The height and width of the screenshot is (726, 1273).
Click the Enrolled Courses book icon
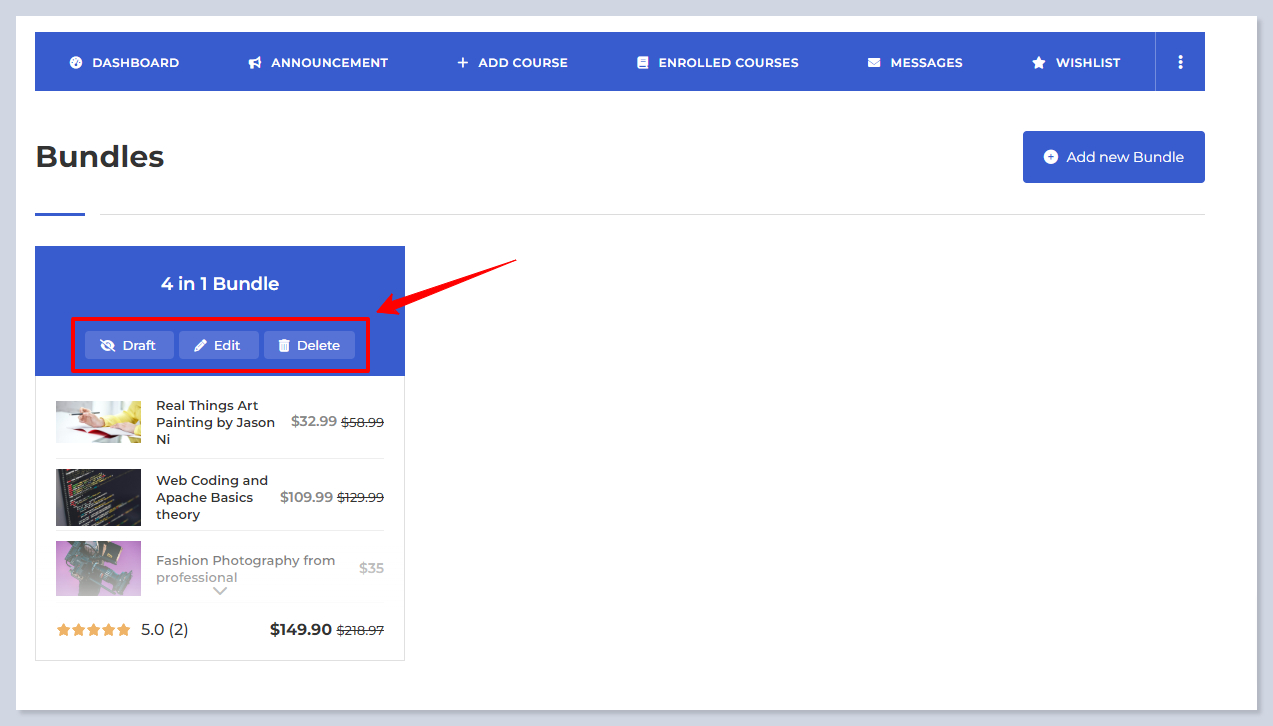[643, 62]
